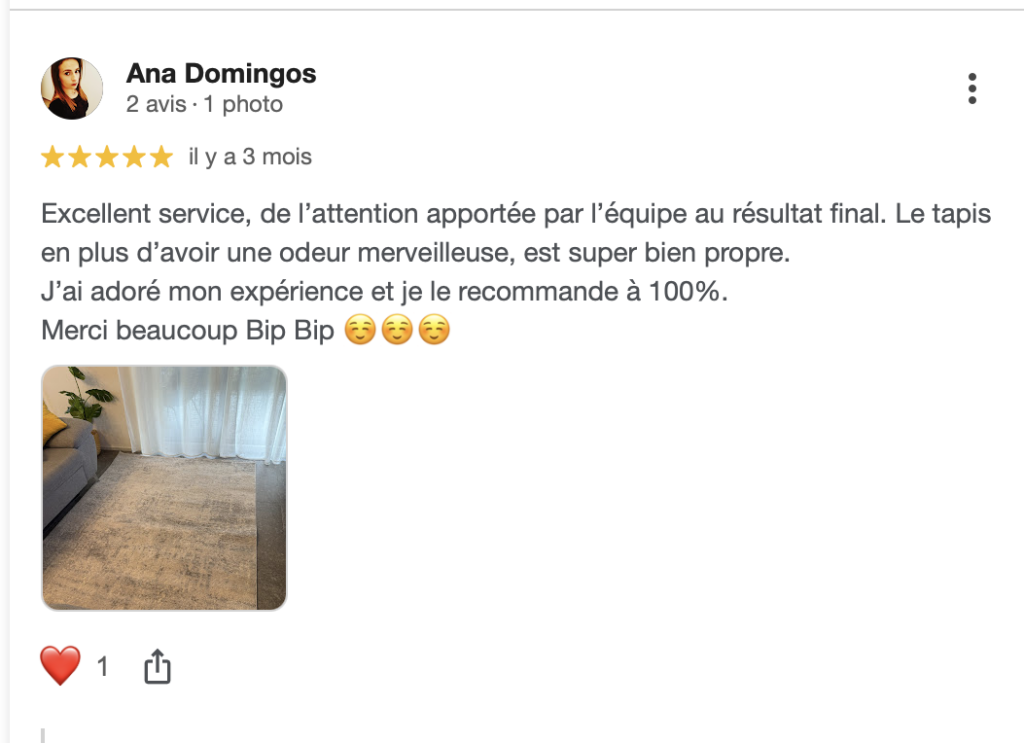Open Ana Domingos' profile picture
Viewport: 1024px width, 743px height.
tap(71, 89)
